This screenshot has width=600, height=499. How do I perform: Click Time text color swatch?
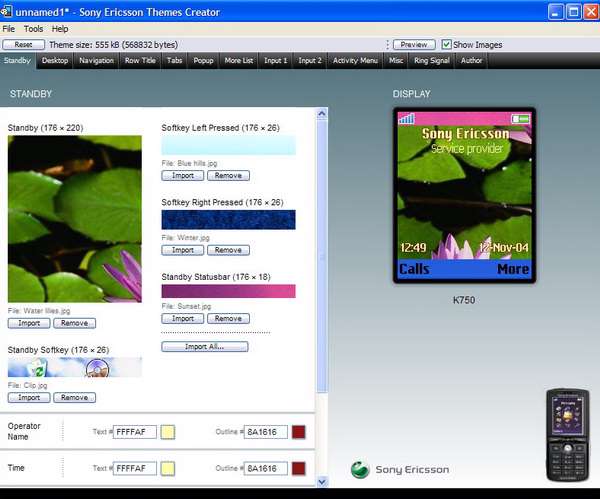[168, 468]
